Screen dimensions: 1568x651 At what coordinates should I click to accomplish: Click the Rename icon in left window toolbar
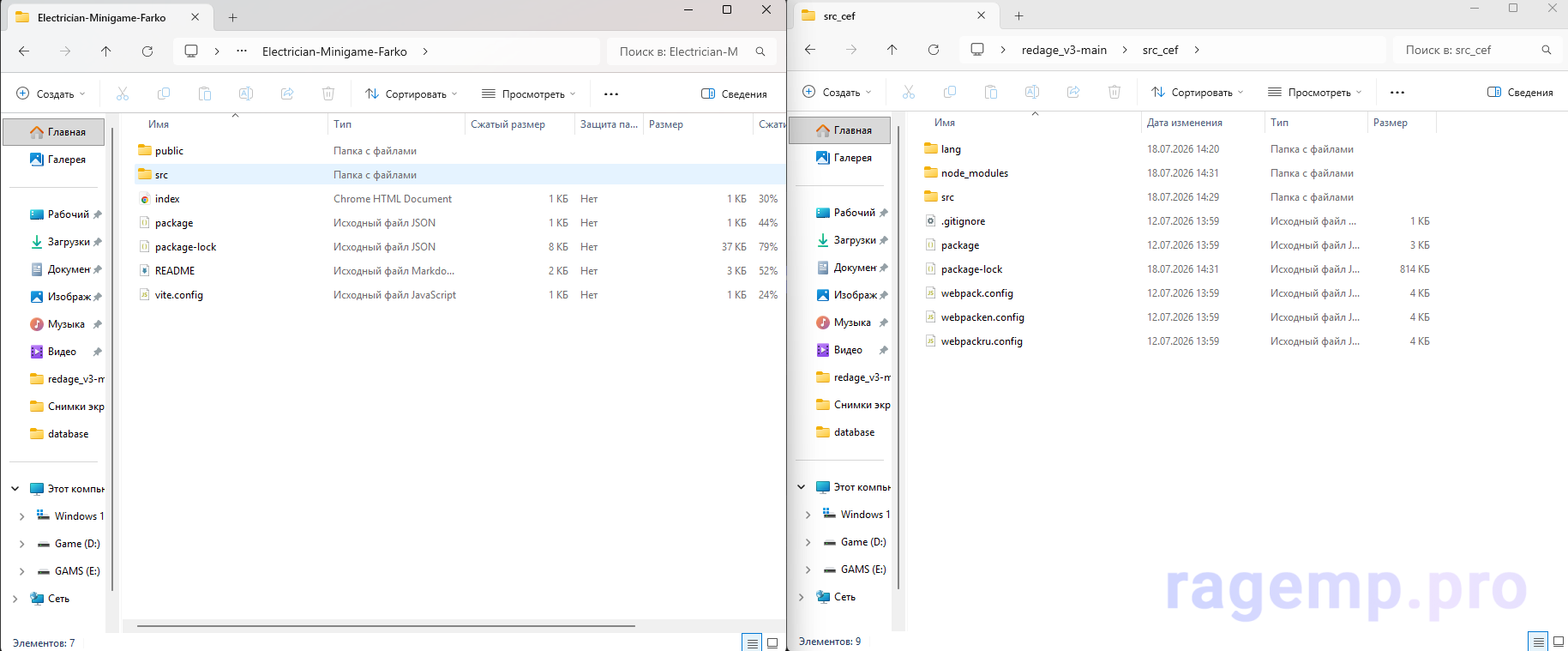click(246, 93)
